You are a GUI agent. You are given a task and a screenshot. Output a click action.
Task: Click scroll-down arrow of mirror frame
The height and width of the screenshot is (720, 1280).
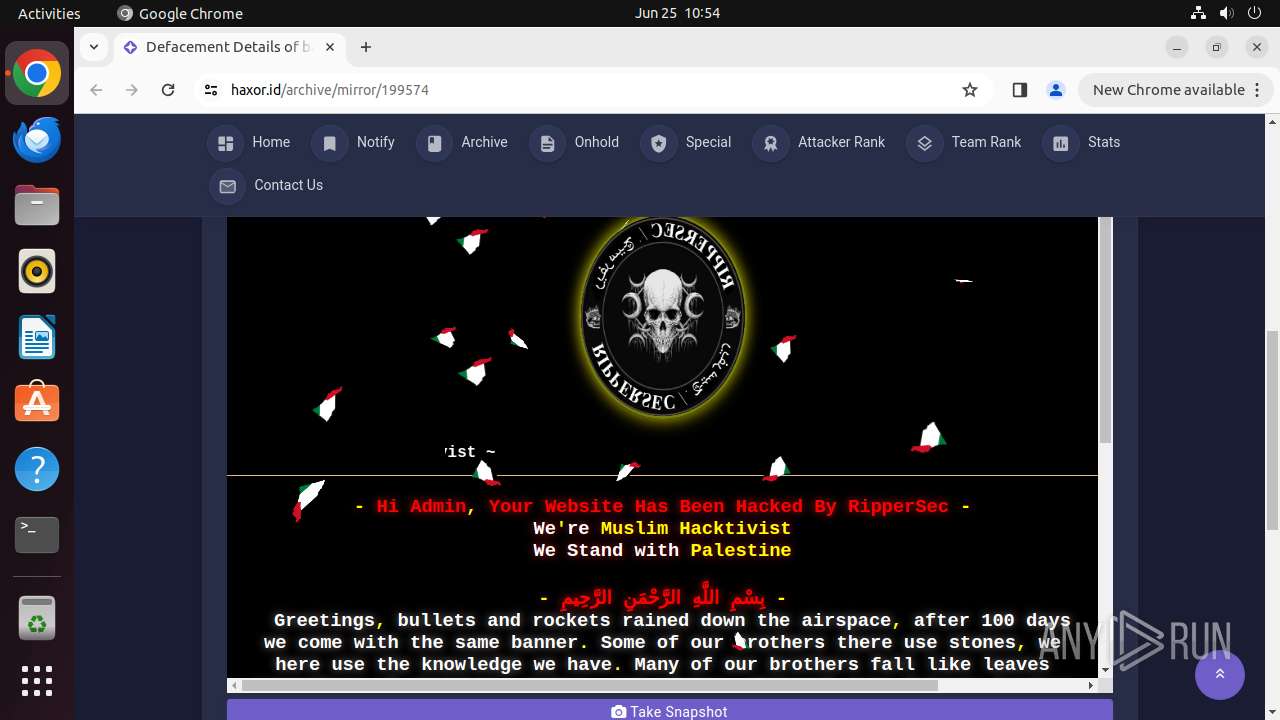tap(1105, 670)
